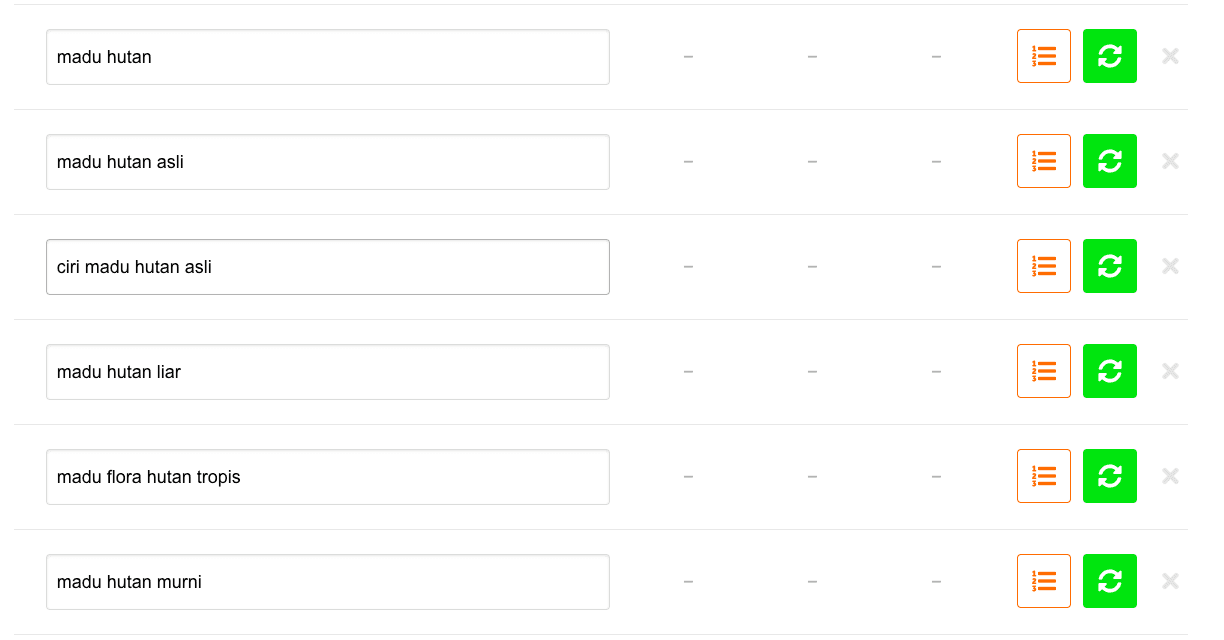Viewport: 1224px width, 640px height.
Task: Open ranking list for 'madu hutan liar'
Action: tap(1043, 371)
